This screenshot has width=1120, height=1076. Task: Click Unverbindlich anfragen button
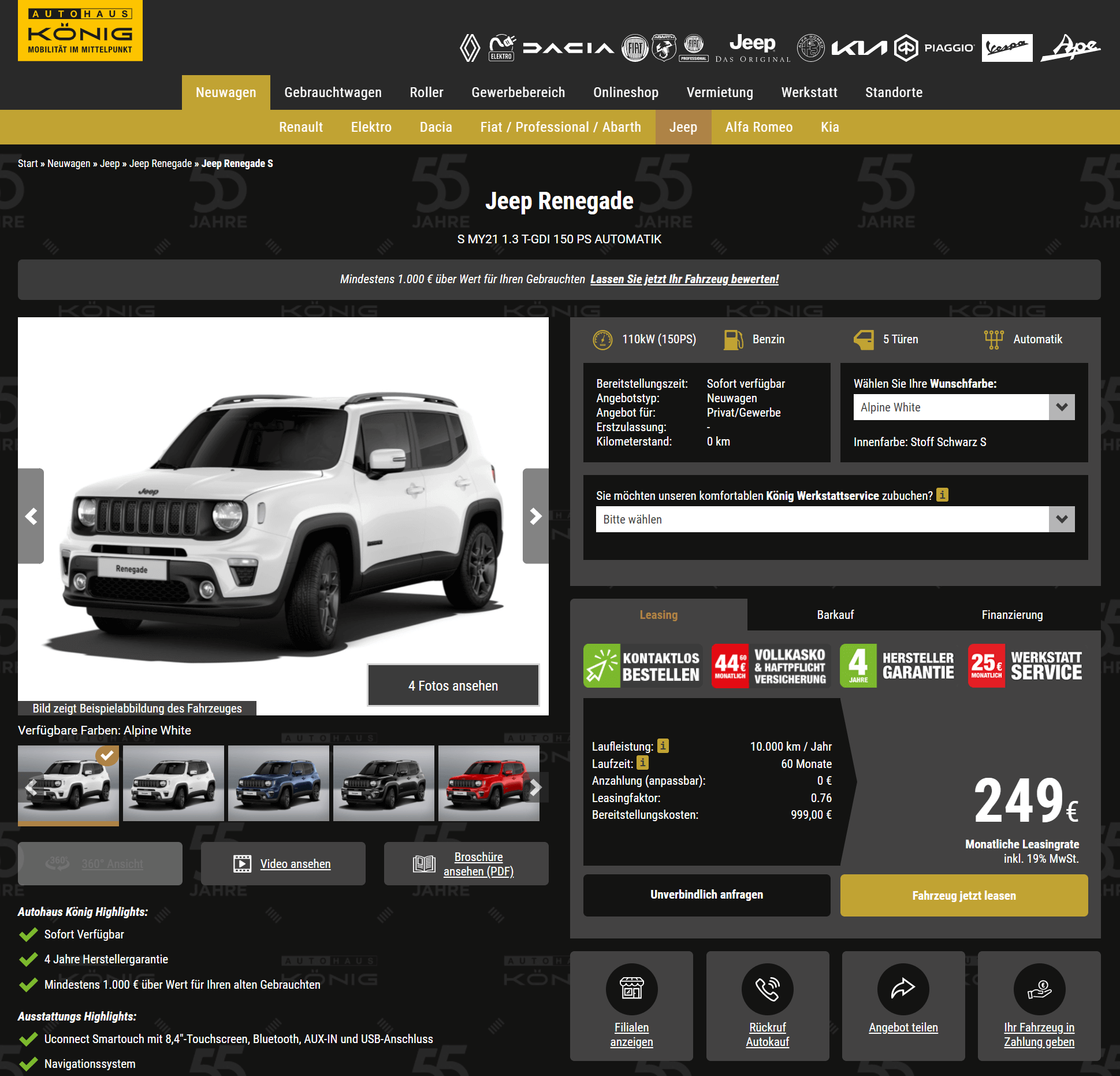point(706,895)
